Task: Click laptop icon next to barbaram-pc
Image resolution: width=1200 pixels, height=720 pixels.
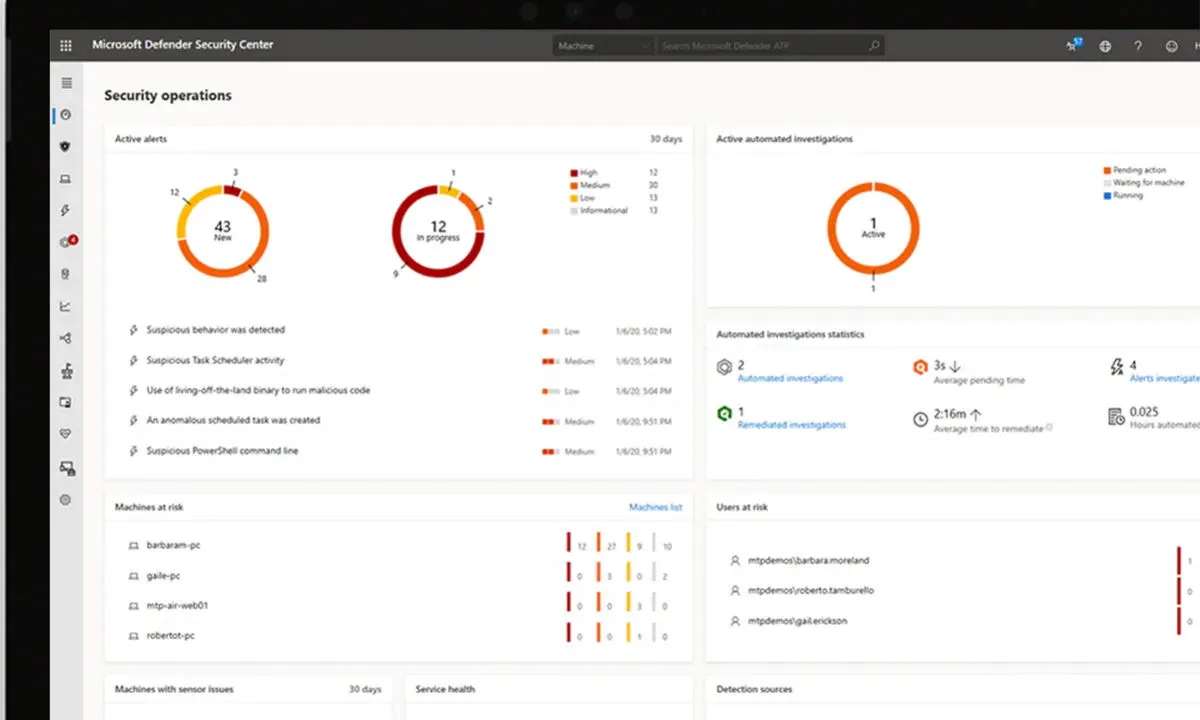Action: (x=133, y=546)
